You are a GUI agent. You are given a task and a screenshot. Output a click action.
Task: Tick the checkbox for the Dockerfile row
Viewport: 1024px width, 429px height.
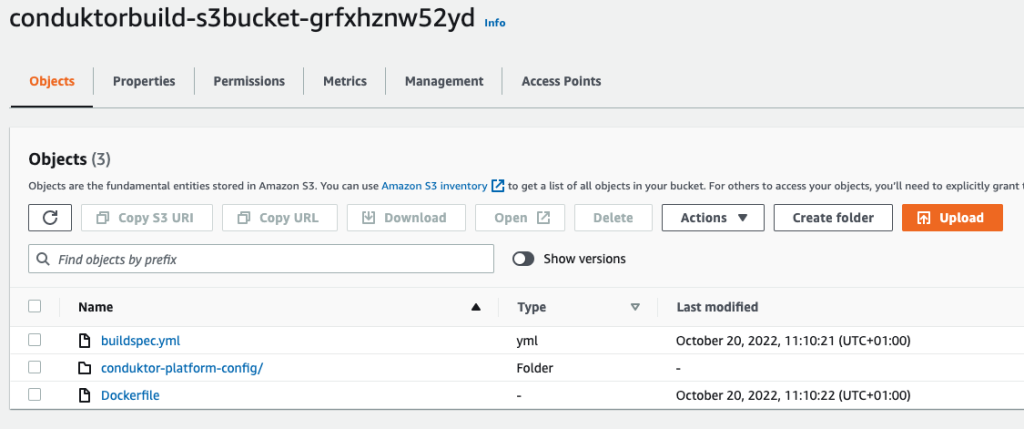pos(35,394)
